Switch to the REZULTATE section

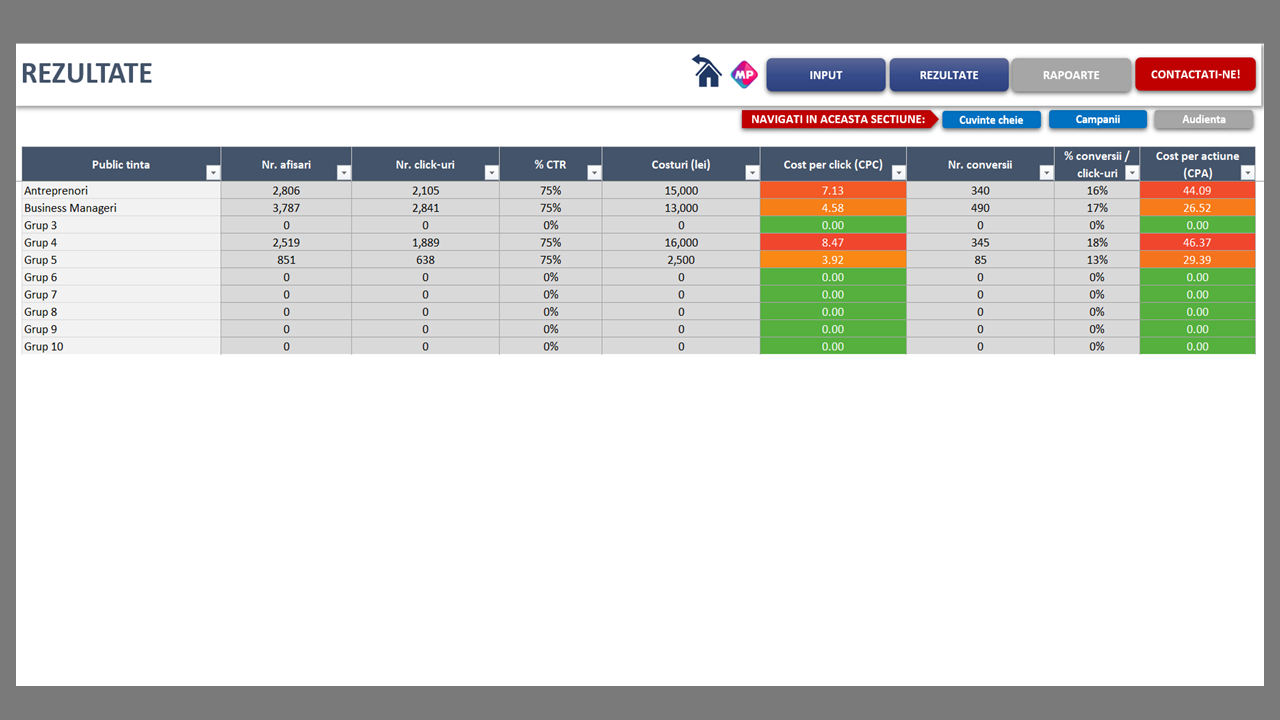[949, 75]
